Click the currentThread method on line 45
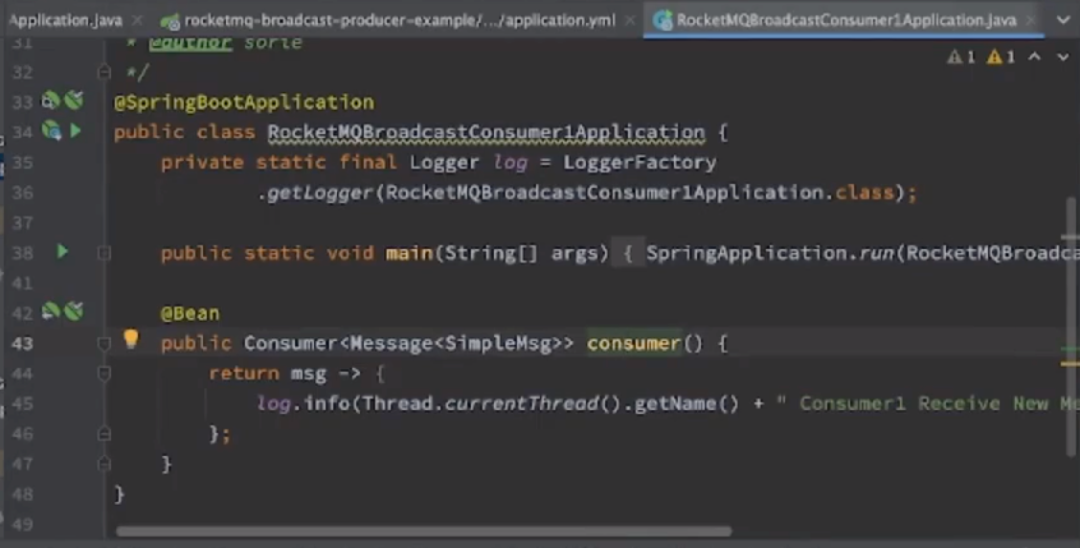Screen dimensions: 1080x548 coord(522,403)
